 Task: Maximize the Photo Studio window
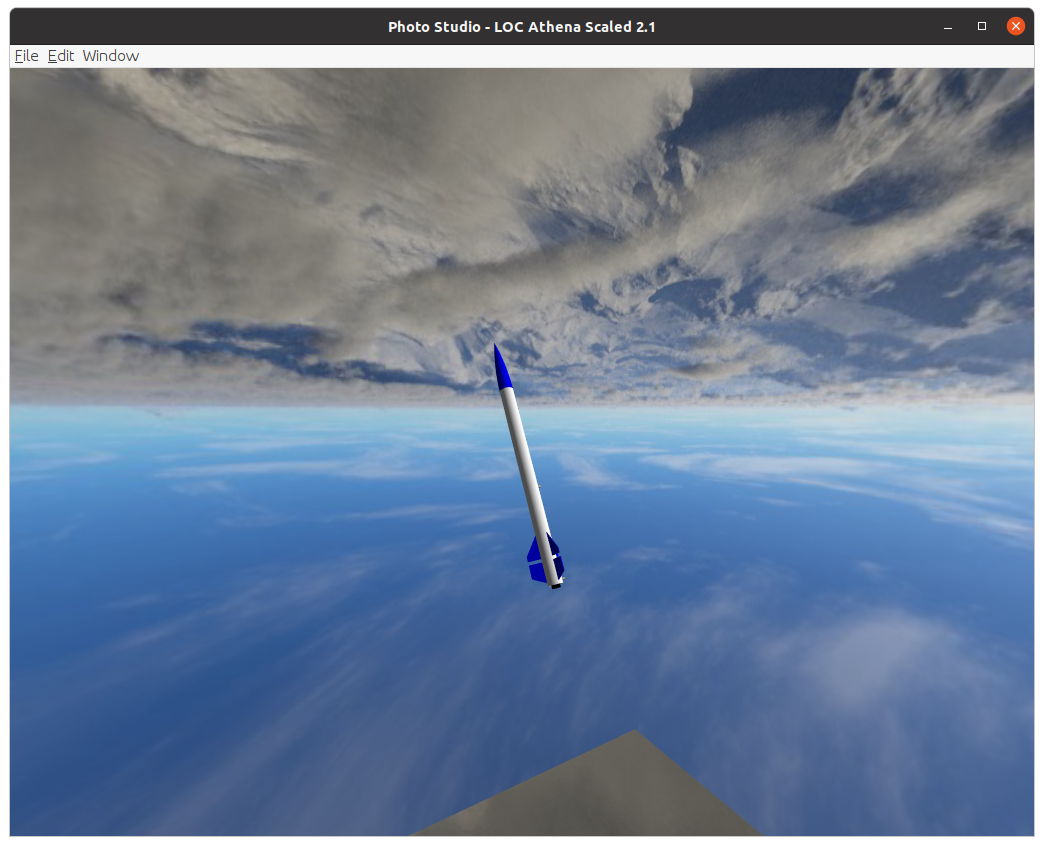coord(981,26)
